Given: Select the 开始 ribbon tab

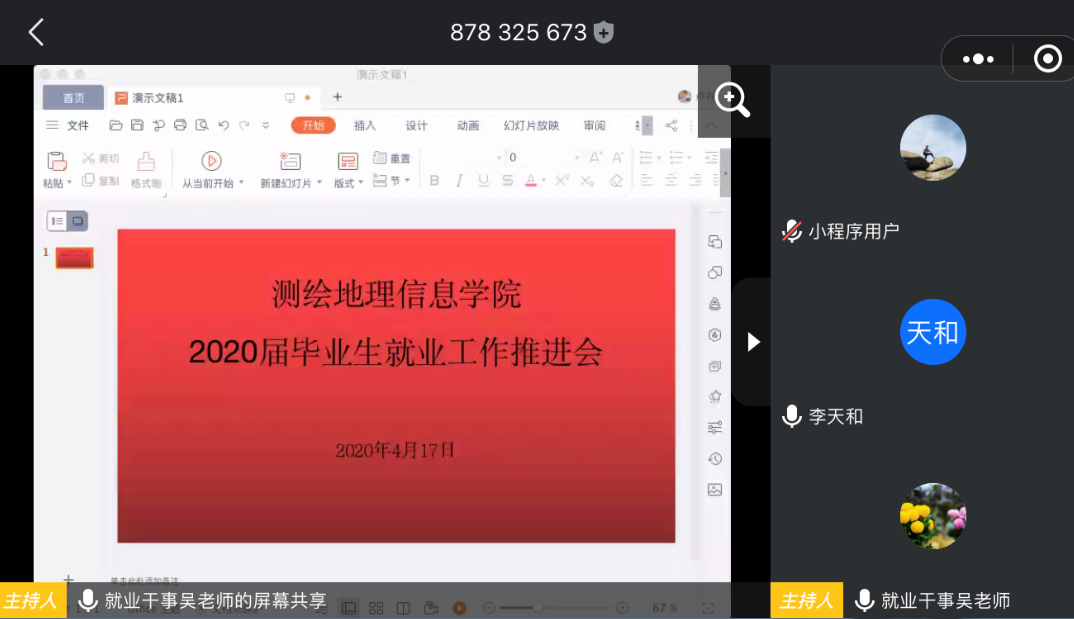Looking at the screenshot, I should 313,125.
